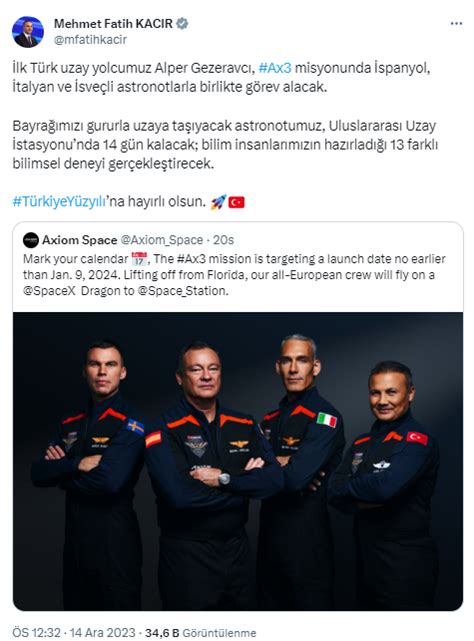
Task: Click the @mfatihkacir handle
Action: pos(90,40)
